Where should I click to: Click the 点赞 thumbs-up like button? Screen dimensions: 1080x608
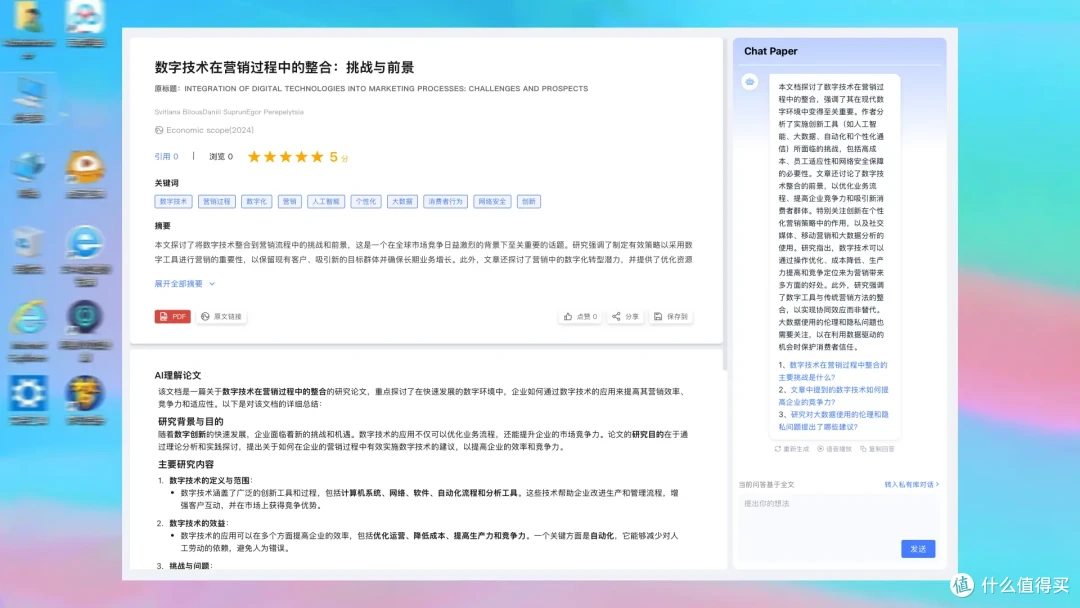click(580, 317)
